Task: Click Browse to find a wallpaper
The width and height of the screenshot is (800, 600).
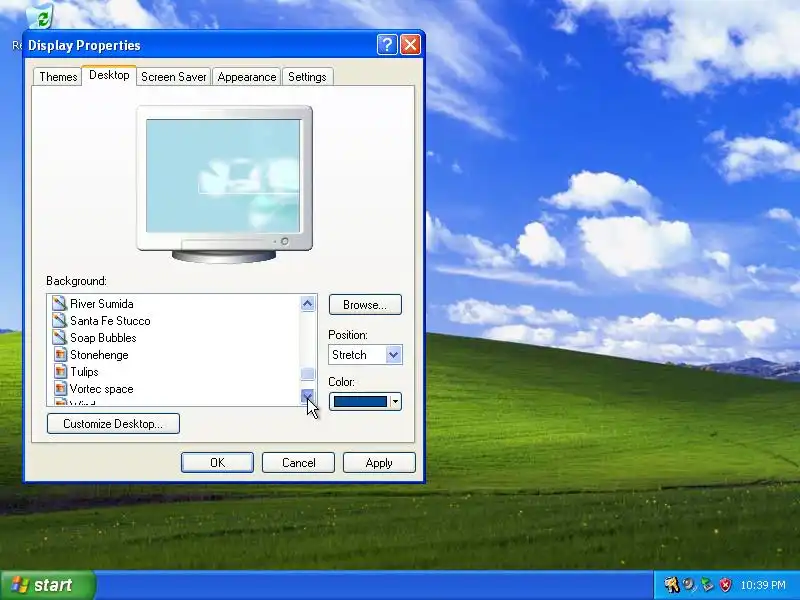Action: coord(365,305)
